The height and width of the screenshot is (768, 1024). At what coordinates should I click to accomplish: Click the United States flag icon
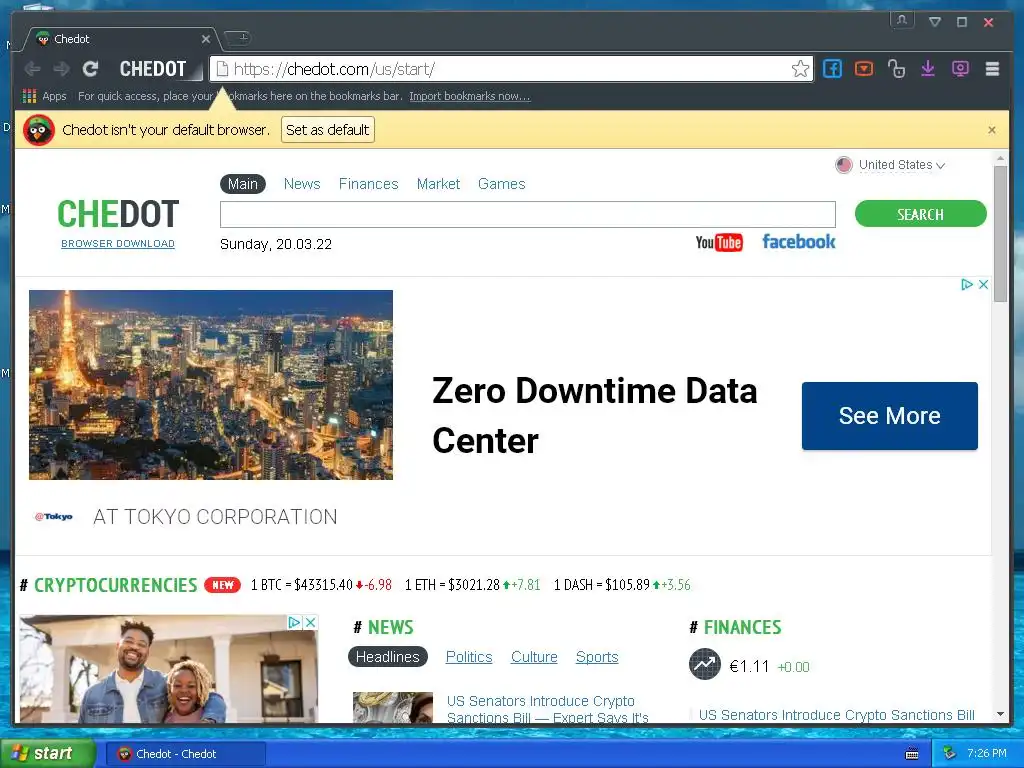pos(844,165)
